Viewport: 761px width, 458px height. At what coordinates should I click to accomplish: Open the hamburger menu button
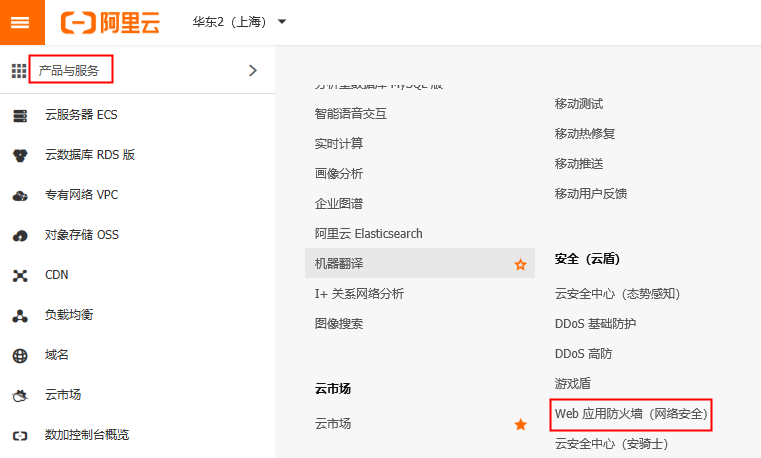click(x=22, y=22)
